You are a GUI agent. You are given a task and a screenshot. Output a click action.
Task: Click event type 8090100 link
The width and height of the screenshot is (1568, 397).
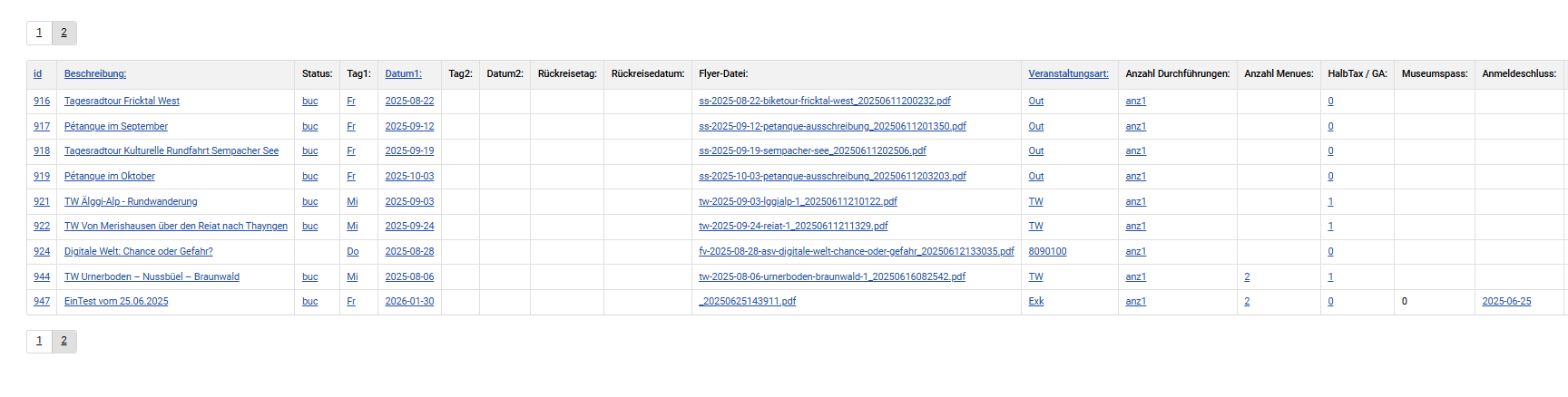pos(1047,251)
